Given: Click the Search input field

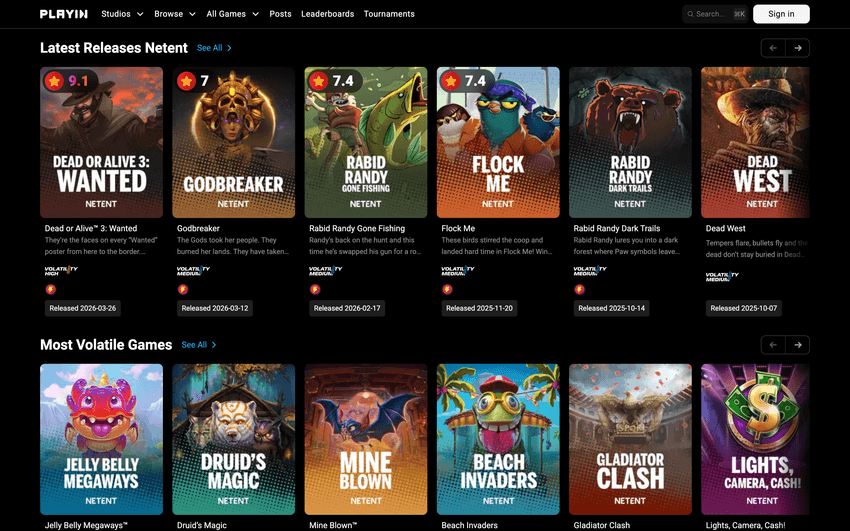Looking at the screenshot, I should coord(715,14).
